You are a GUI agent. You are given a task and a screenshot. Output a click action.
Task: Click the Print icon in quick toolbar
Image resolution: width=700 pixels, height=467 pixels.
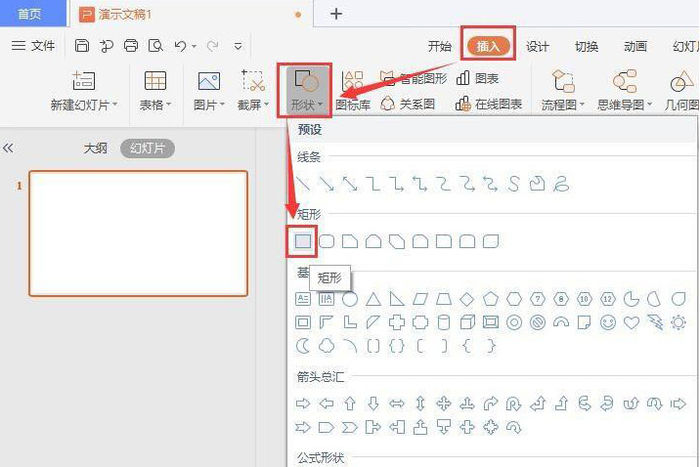131,46
